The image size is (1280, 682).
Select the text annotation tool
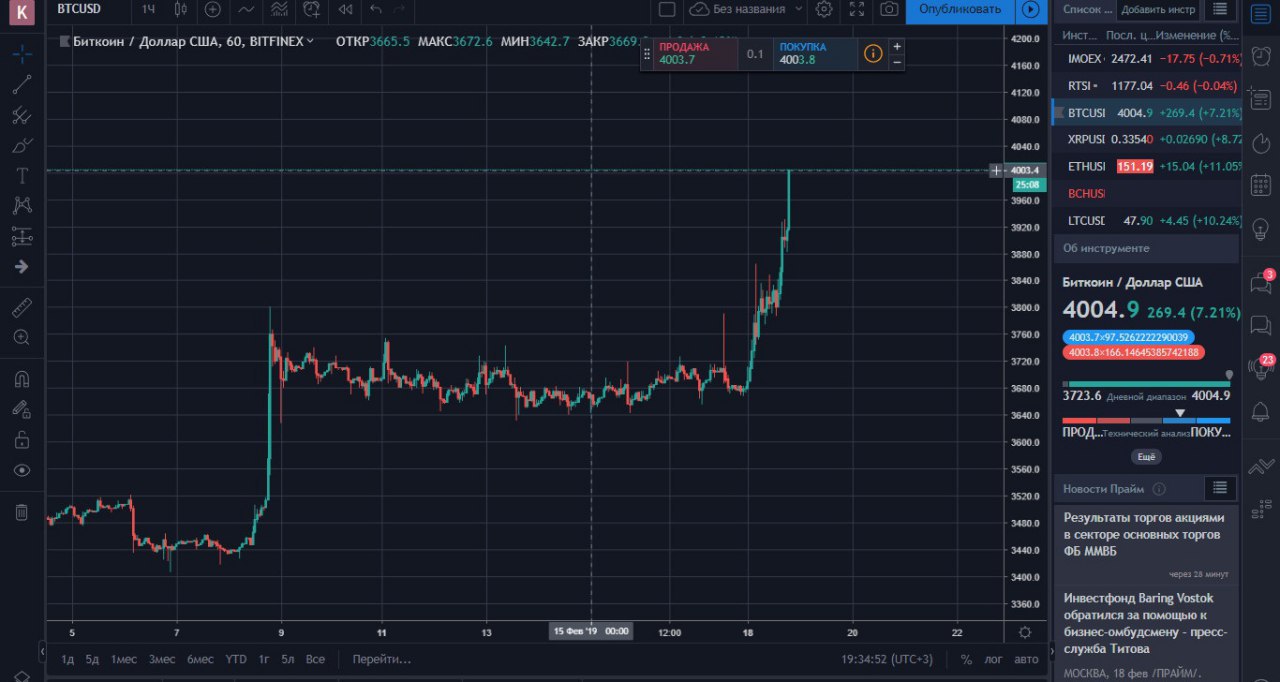coord(22,176)
